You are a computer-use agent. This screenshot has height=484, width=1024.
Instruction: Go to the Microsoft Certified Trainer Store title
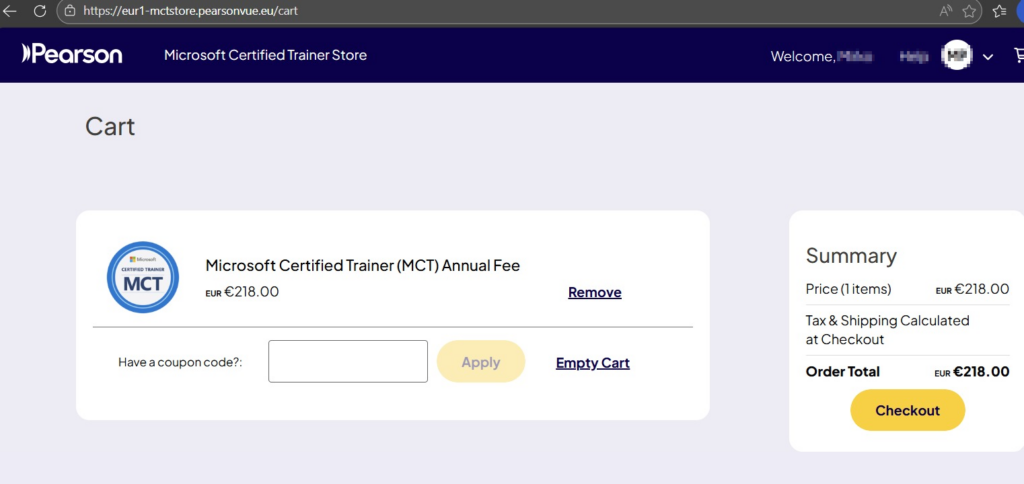[265, 55]
